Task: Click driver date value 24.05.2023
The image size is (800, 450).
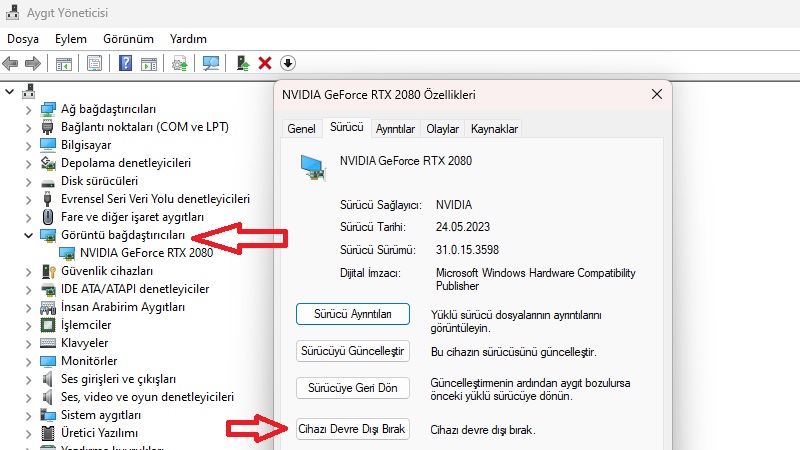Action: coord(463,227)
